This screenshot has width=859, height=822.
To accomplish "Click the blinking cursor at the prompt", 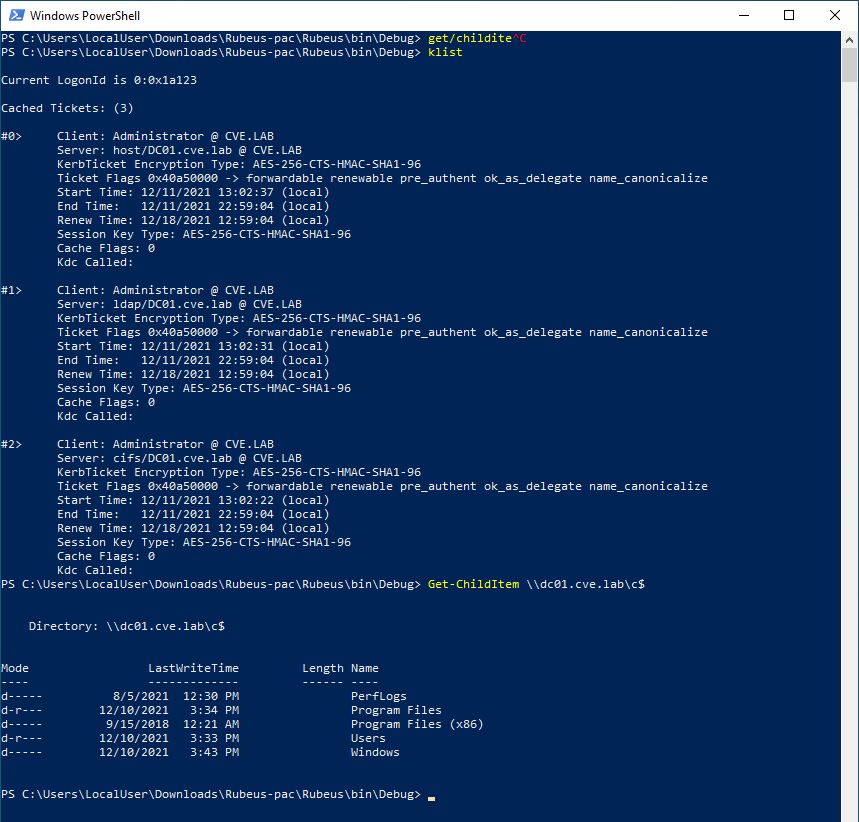I will [x=432, y=797].
